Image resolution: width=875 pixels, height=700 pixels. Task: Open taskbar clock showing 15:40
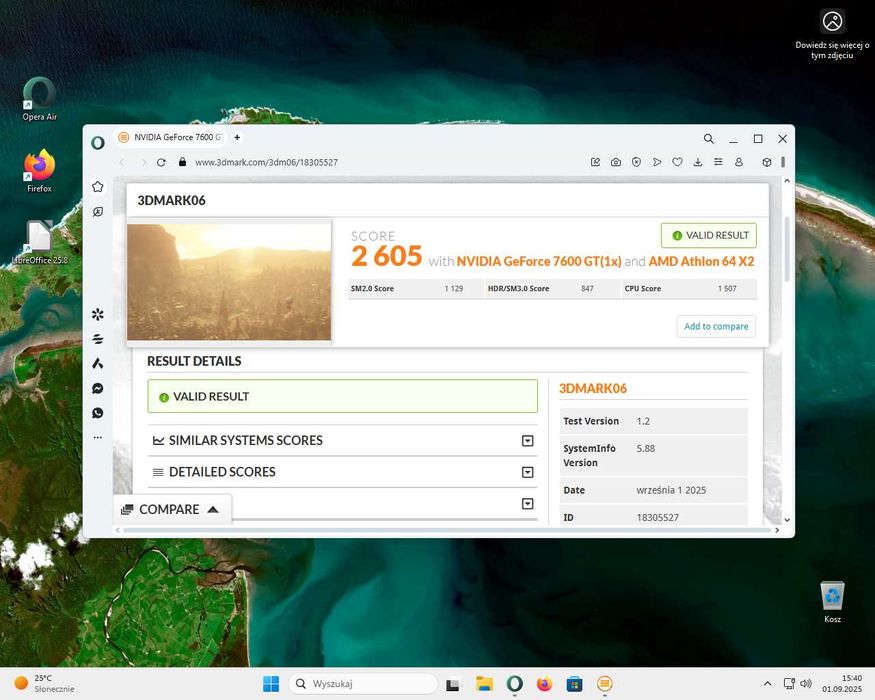pyautogui.click(x=842, y=683)
